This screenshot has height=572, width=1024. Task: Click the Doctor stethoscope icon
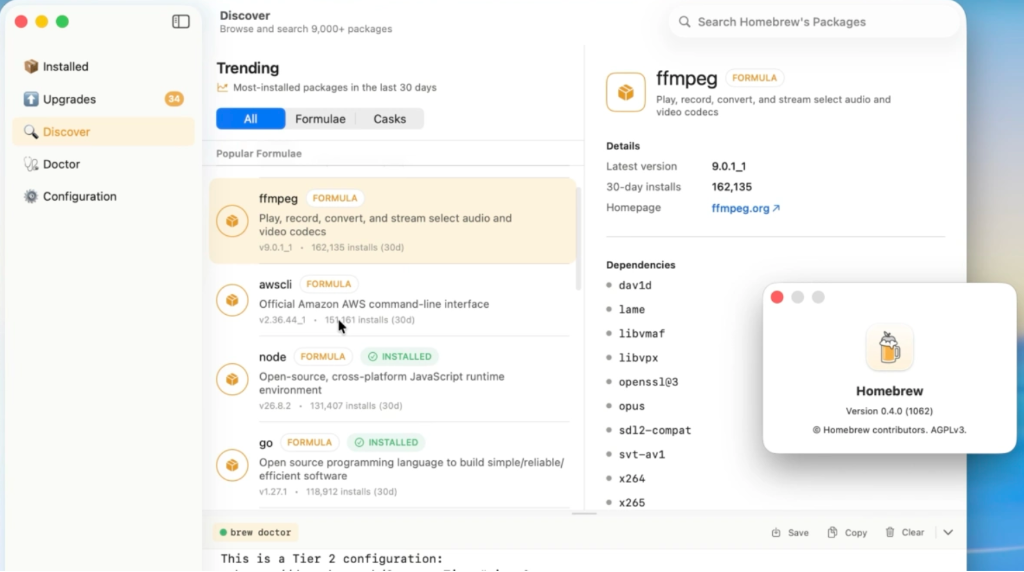click(x=31, y=164)
